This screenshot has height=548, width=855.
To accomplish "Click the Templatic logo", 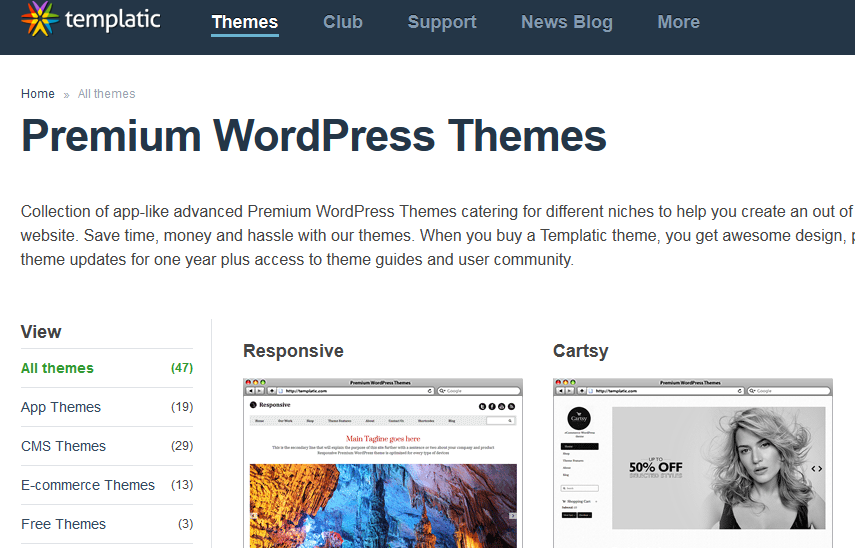I will coord(90,19).
